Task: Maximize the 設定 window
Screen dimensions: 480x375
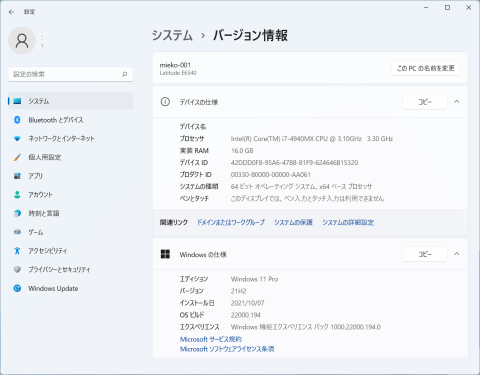Action: point(448,7)
